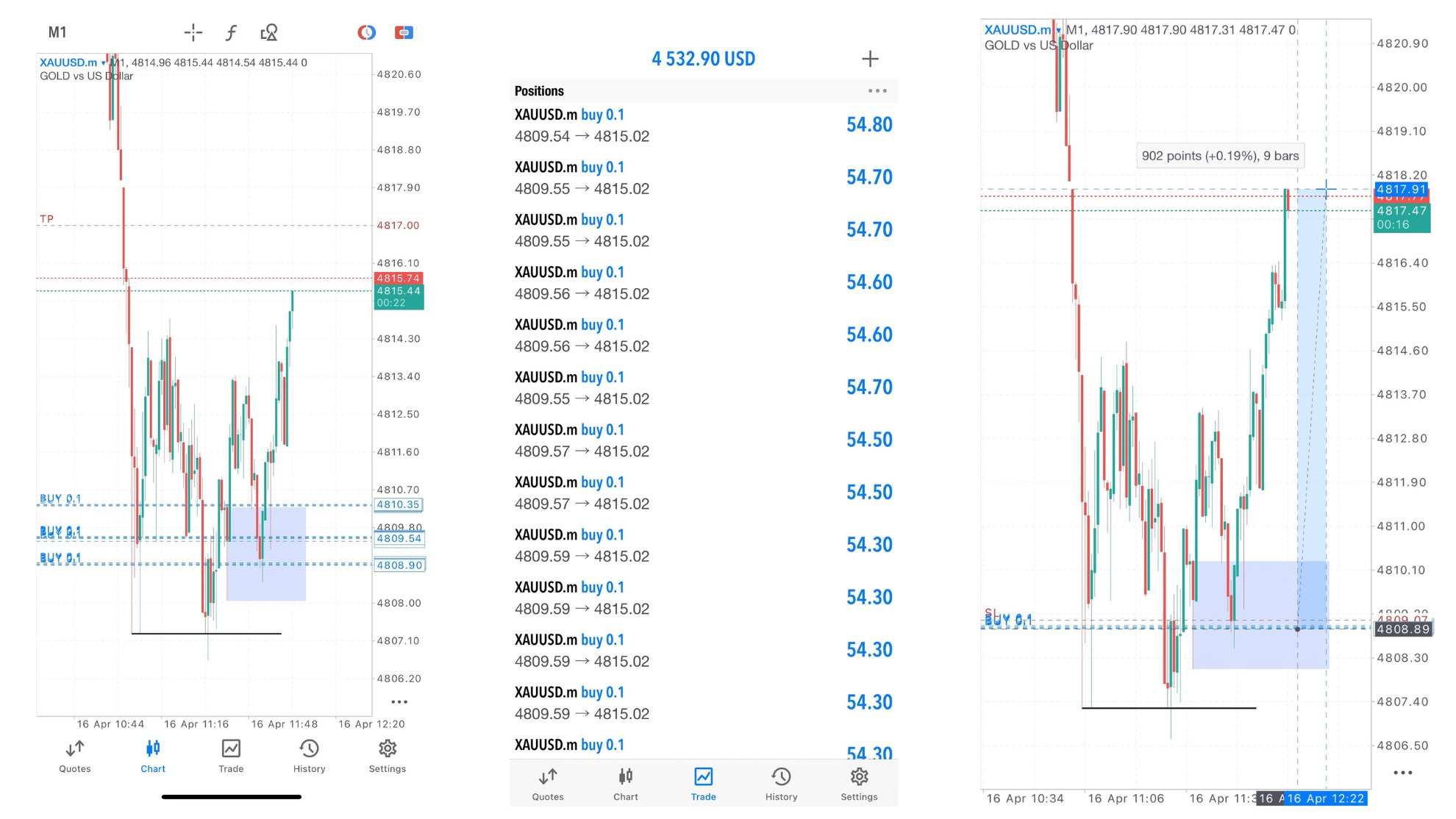Open Quotes in left phone bottom bar
Viewport: 1456px width, 819px height.
pyautogui.click(x=75, y=757)
